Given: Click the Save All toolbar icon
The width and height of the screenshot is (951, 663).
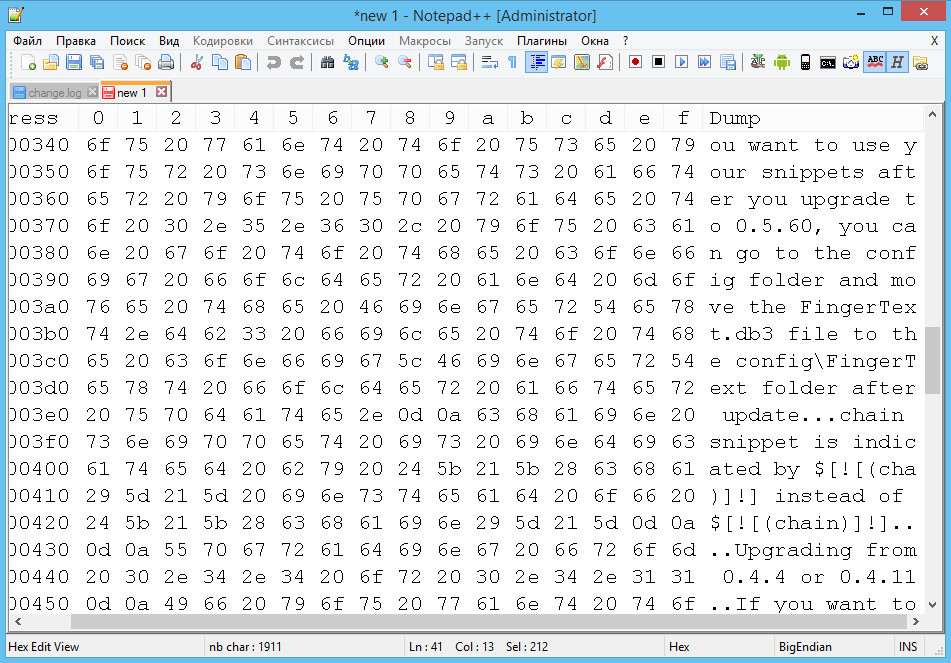Looking at the screenshot, I should coord(97,62).
